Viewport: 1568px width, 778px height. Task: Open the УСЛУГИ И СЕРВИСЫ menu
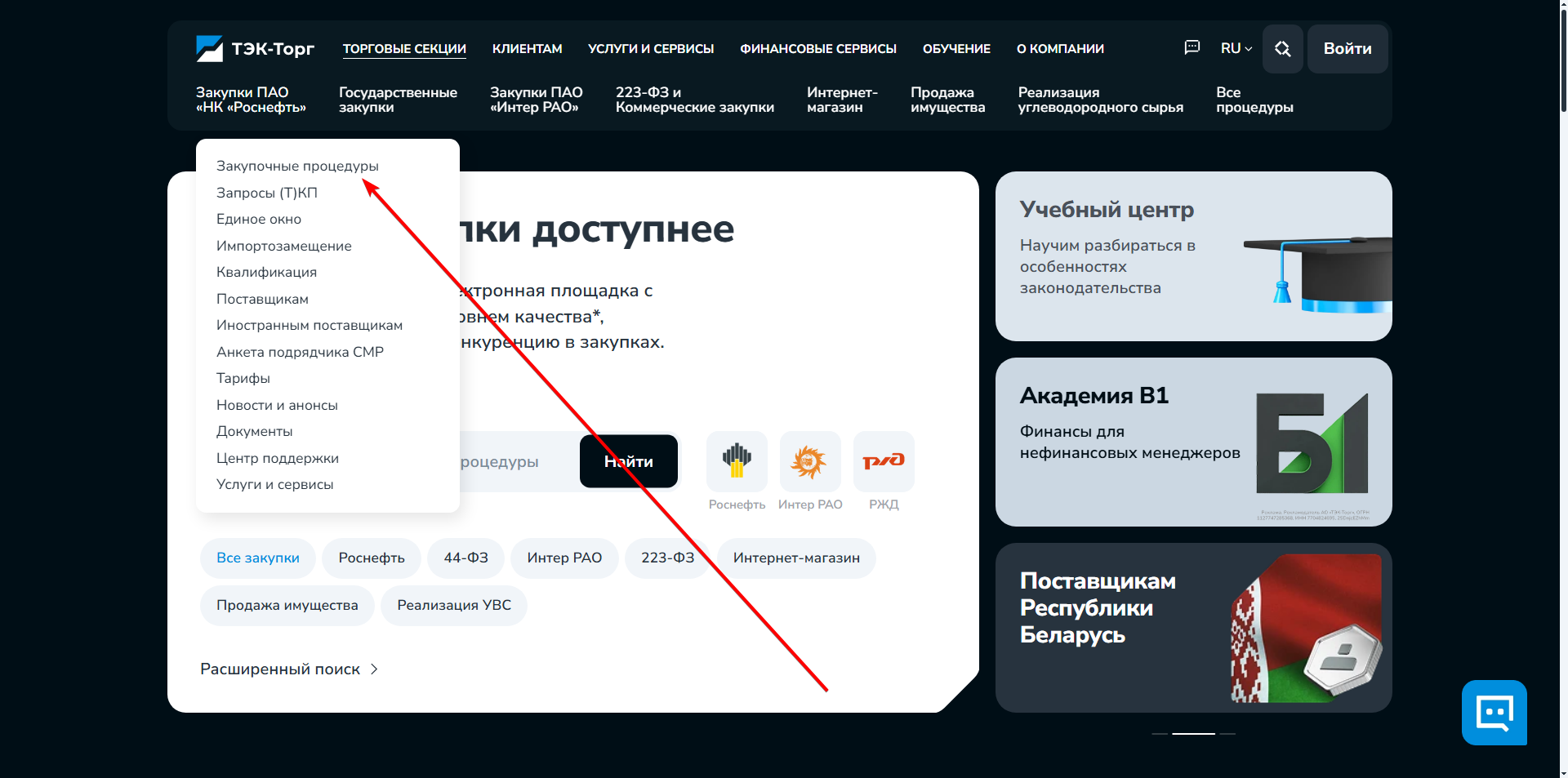click(x=651, y=49)
